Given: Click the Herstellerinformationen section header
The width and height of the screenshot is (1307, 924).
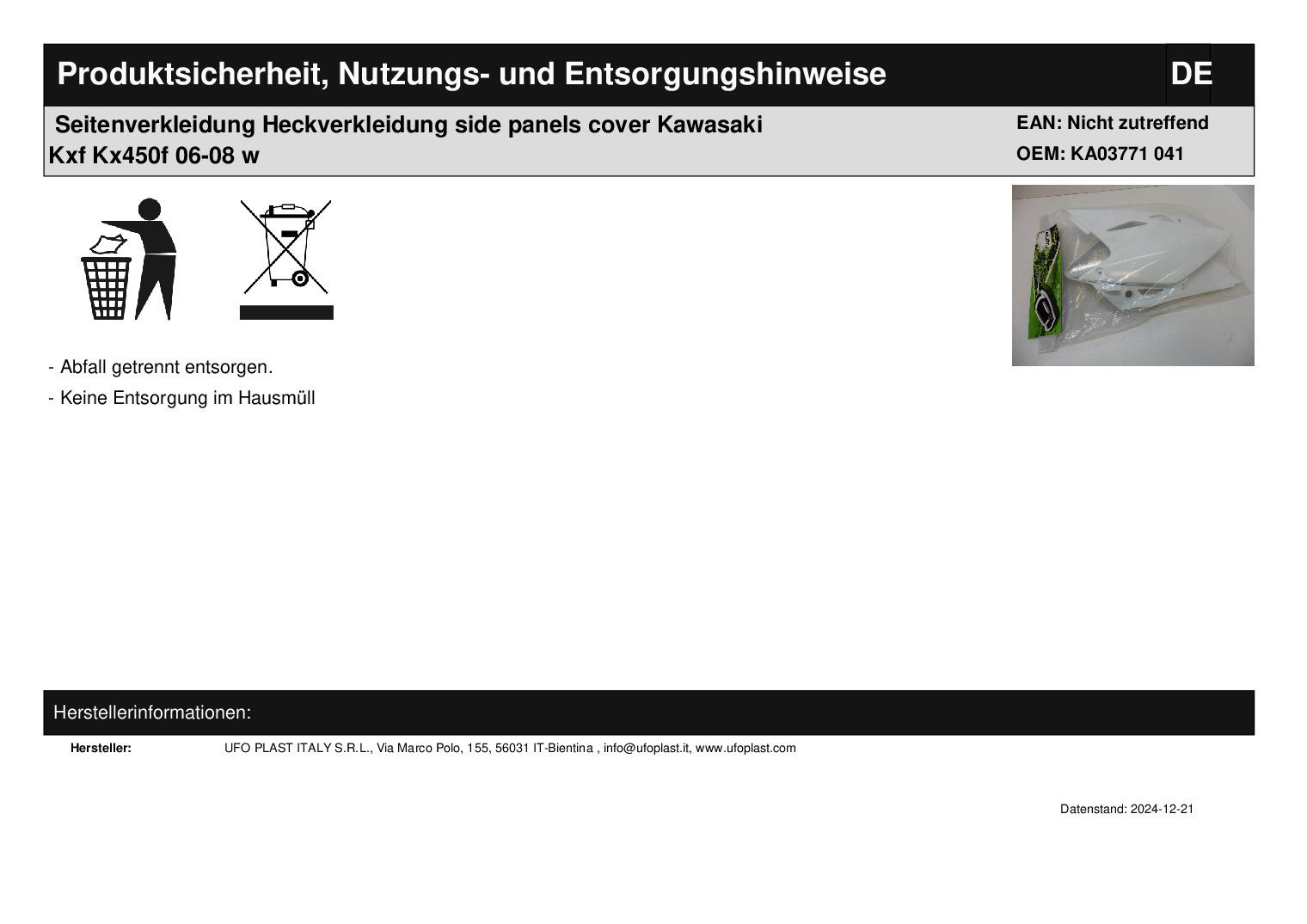Looking at the screenshot, I should [152, 713].
